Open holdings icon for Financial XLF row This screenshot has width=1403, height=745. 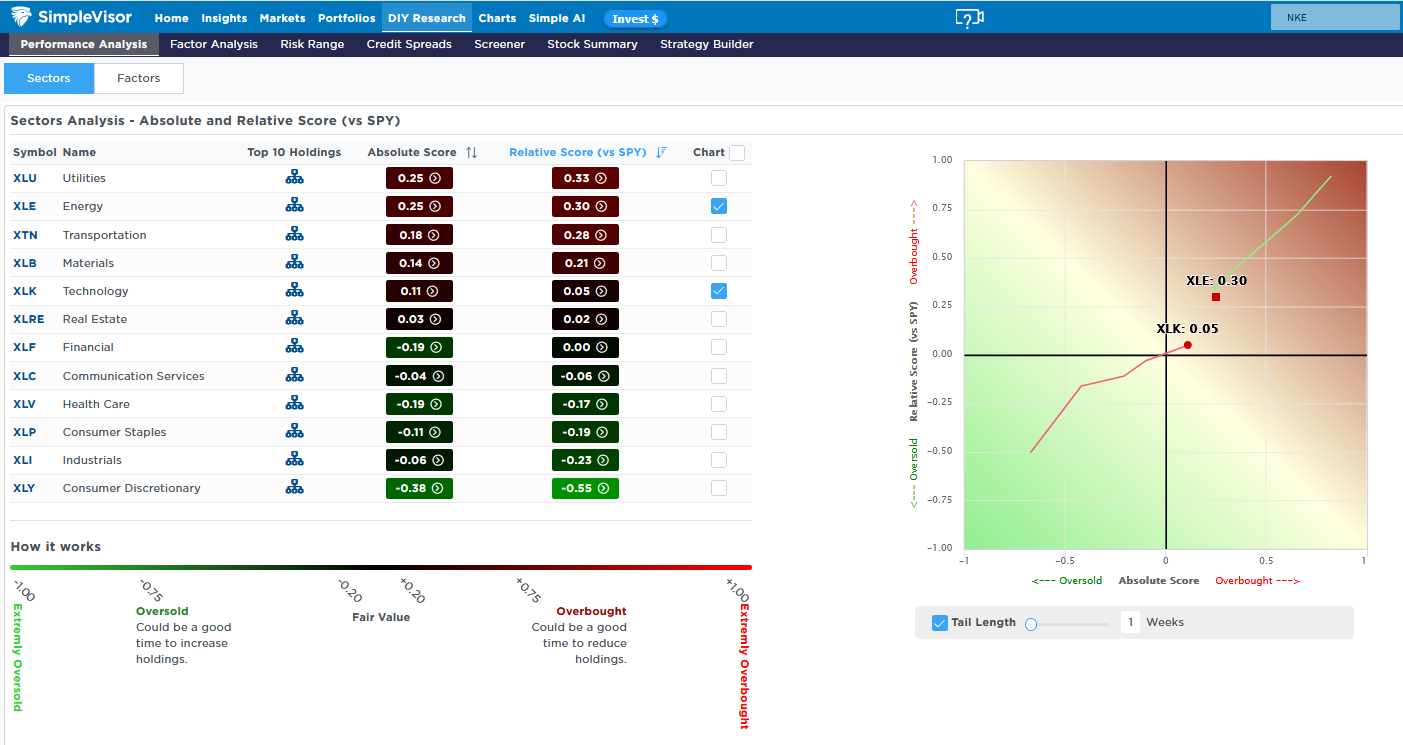294,347
